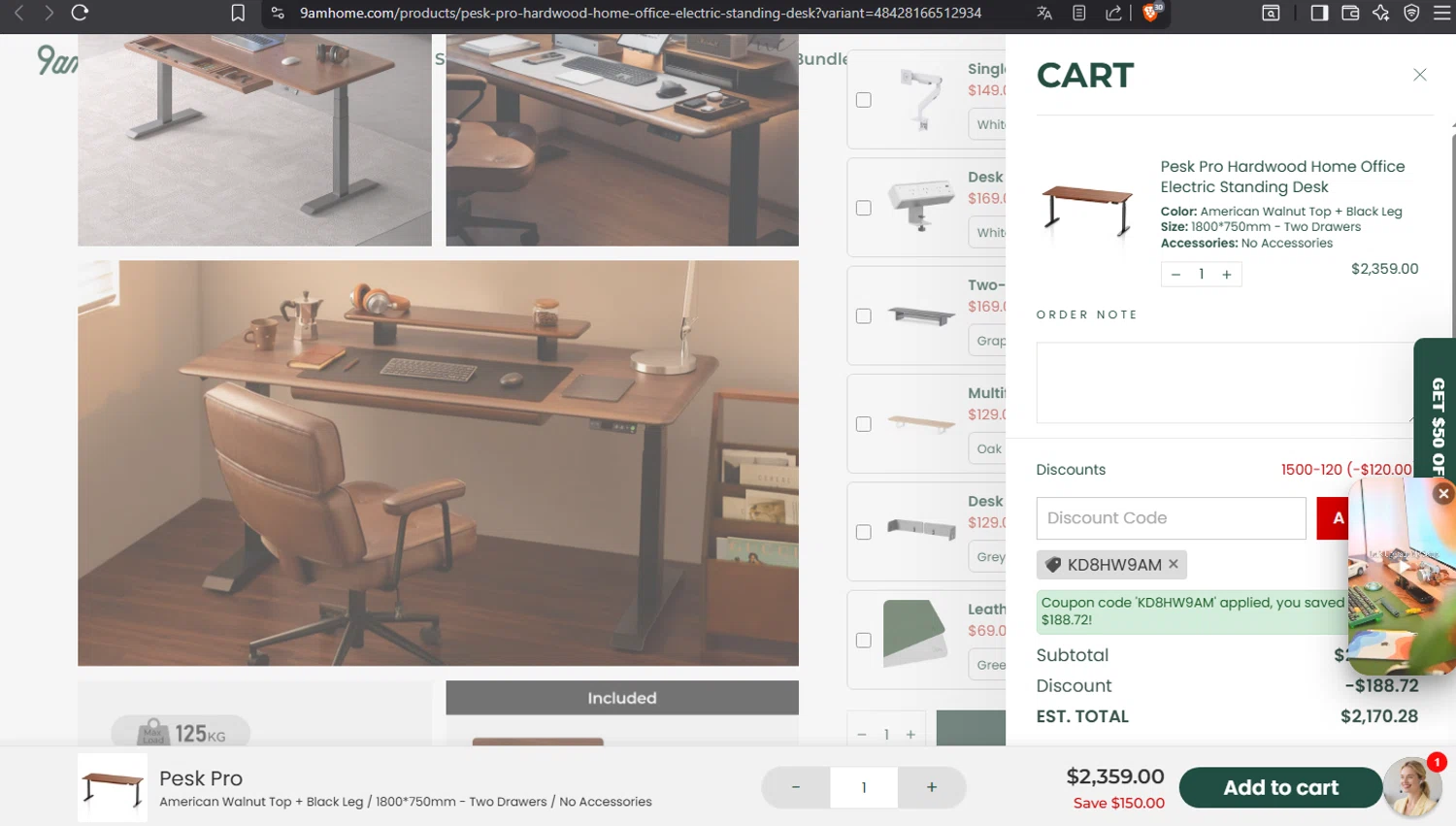Check the Single monitor arm bundle checkbox
The width and height of the screenshot is (1456, 826).
pos(864,100)
